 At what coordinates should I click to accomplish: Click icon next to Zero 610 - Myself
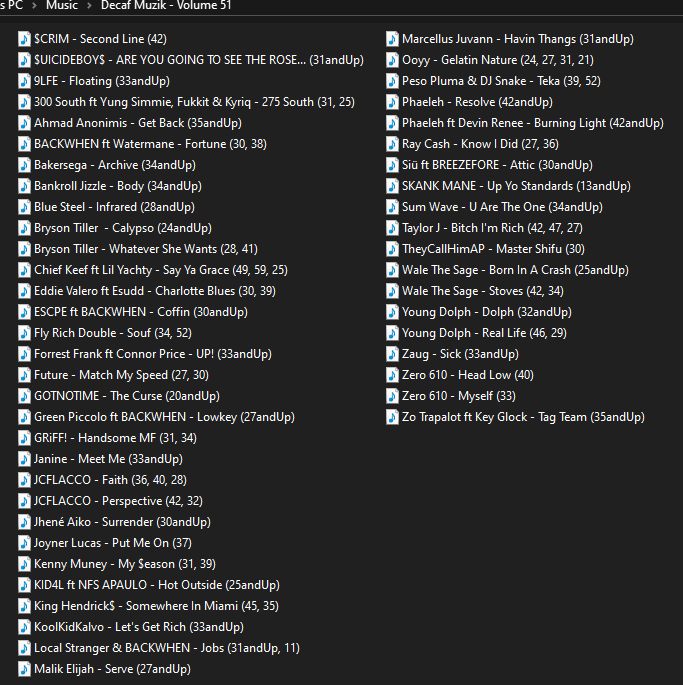[392, 395]
